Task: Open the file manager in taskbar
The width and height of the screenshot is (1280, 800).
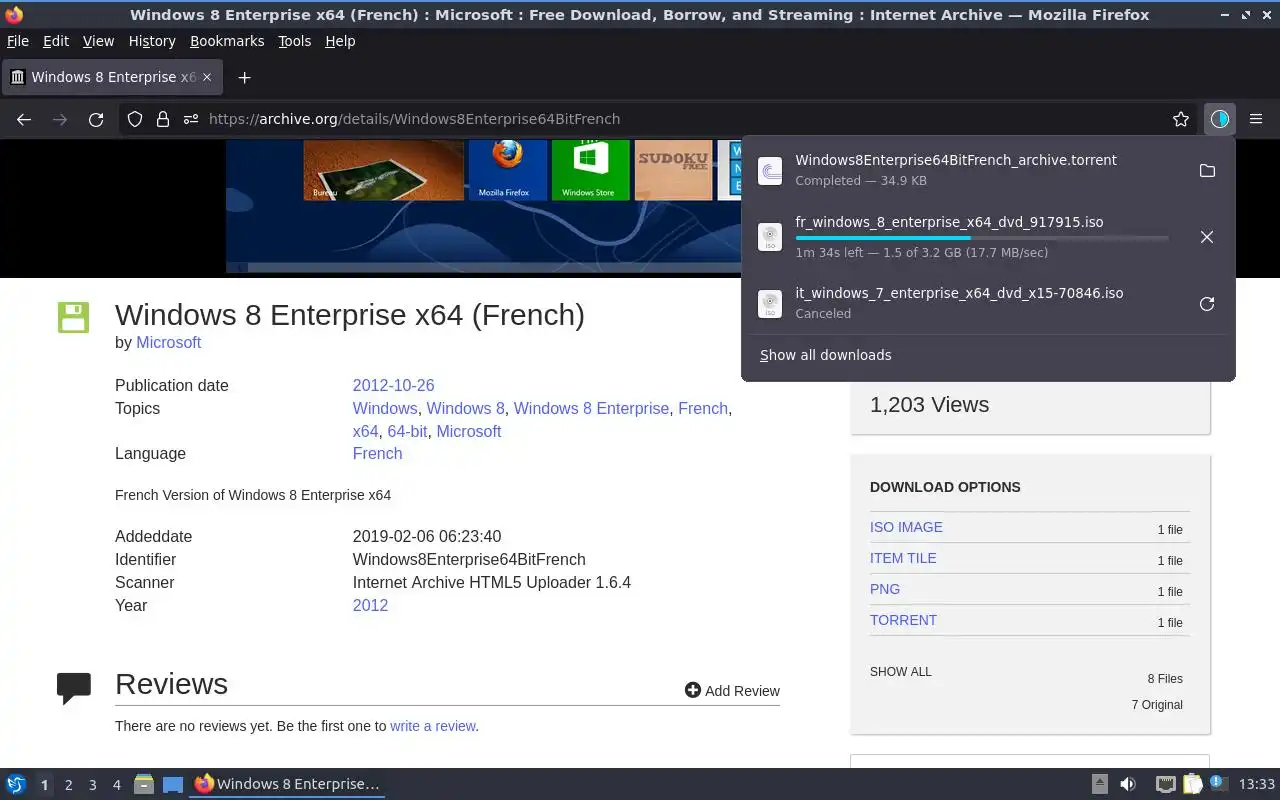Action: 144,784
